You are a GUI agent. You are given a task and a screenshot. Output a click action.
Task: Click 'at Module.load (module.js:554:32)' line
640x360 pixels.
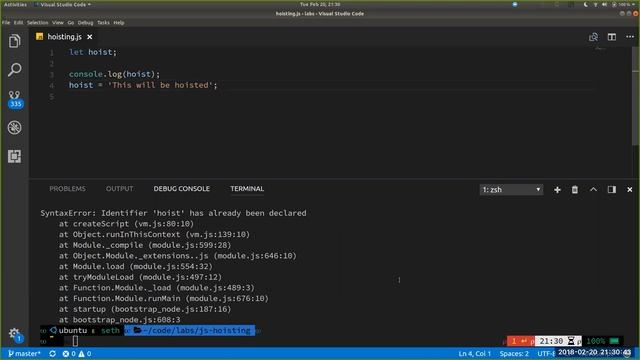(136, 267)
